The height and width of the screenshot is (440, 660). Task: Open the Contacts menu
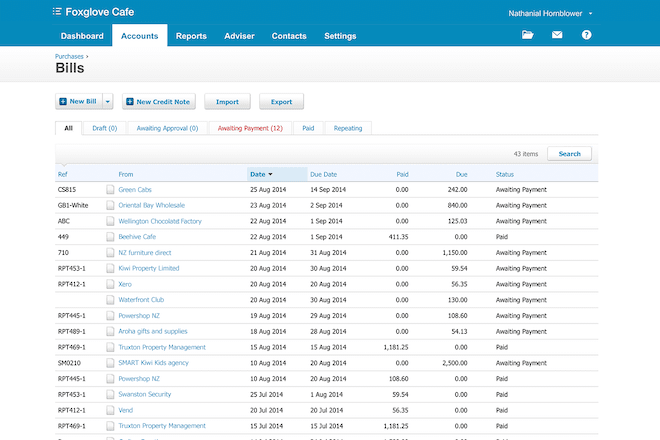coord(289,36)
